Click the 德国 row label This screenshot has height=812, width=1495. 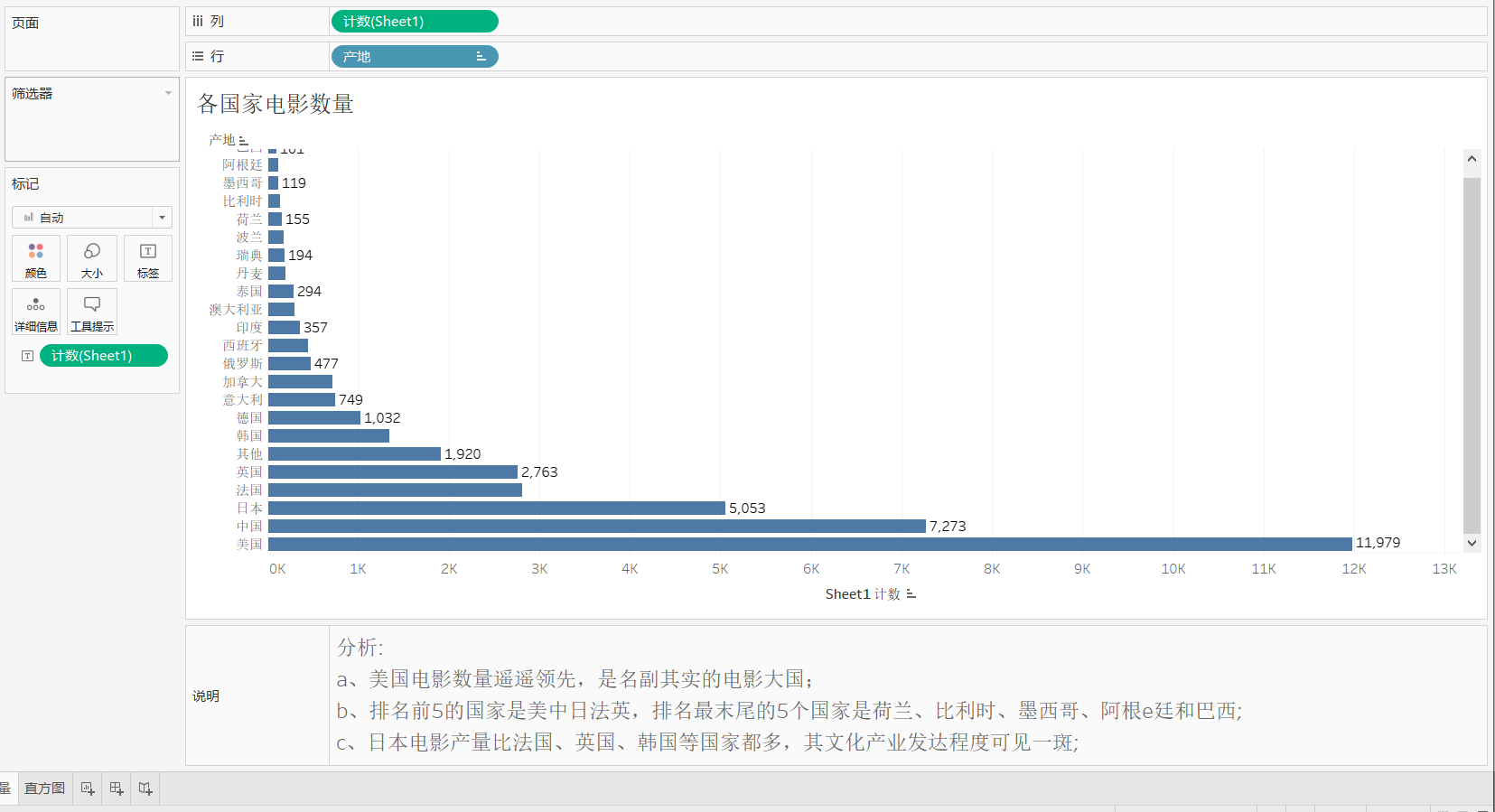(x=249, y=417)
